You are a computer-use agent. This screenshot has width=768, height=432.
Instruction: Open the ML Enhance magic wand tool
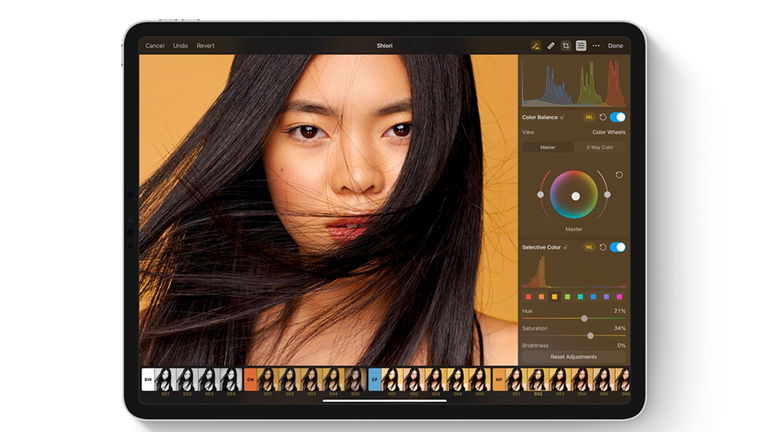[x=536, y=46]
